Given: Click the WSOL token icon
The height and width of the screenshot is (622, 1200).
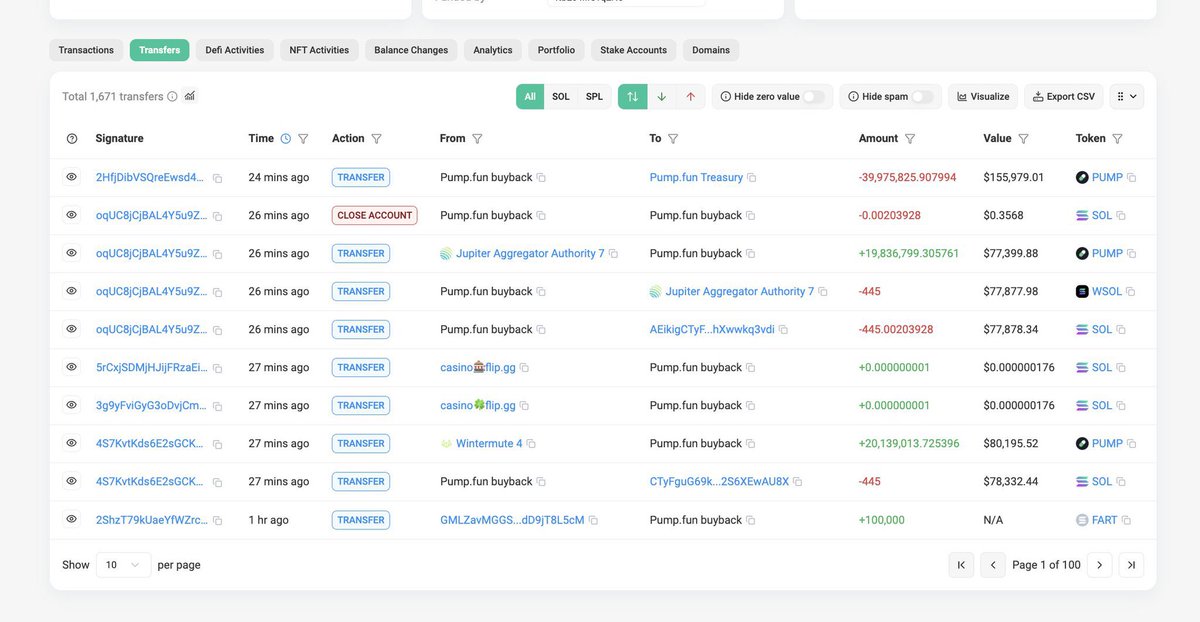Looking at the screenshot, I should [x=1082, y=292].
